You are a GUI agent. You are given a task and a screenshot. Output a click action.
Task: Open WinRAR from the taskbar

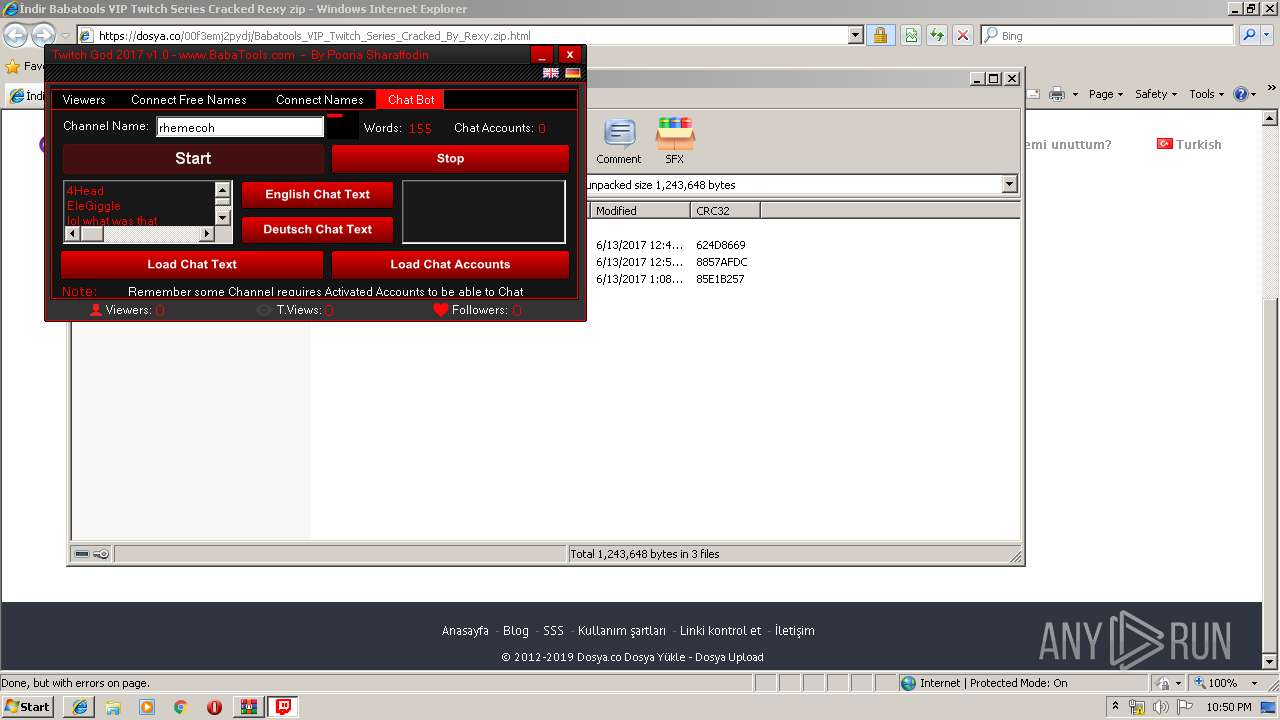coord(248,707)
